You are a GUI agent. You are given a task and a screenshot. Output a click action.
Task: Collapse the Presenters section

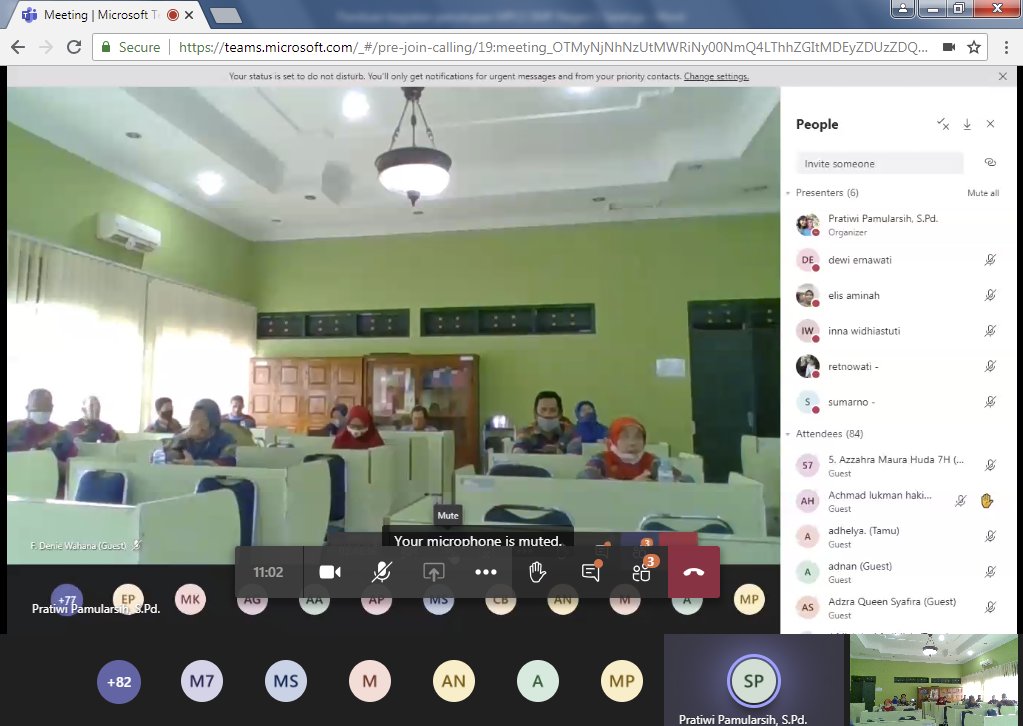(787, 192)
